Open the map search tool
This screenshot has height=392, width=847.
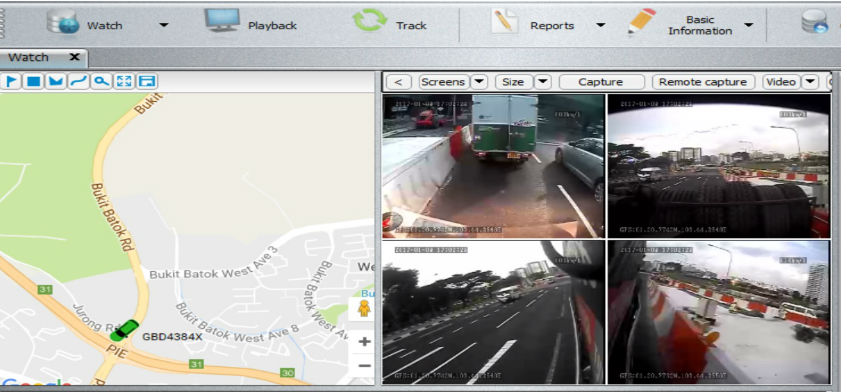[x=101, y=82]
